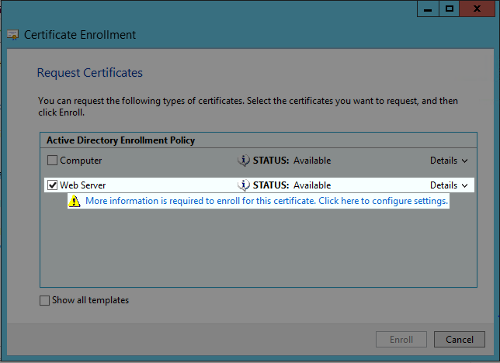Check the Computer certificate checkbox
500x363 pixels.
click(x=52, y=160)
